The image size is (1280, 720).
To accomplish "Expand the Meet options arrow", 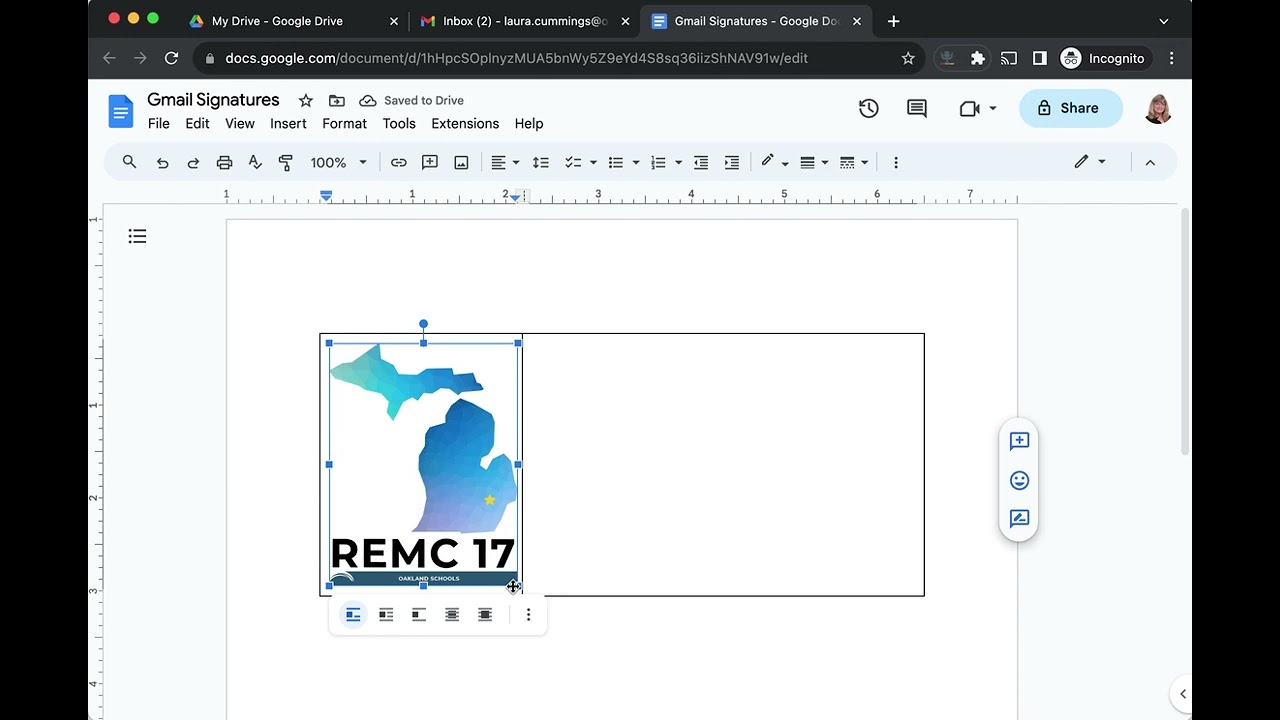I will [x=993, y=108].
